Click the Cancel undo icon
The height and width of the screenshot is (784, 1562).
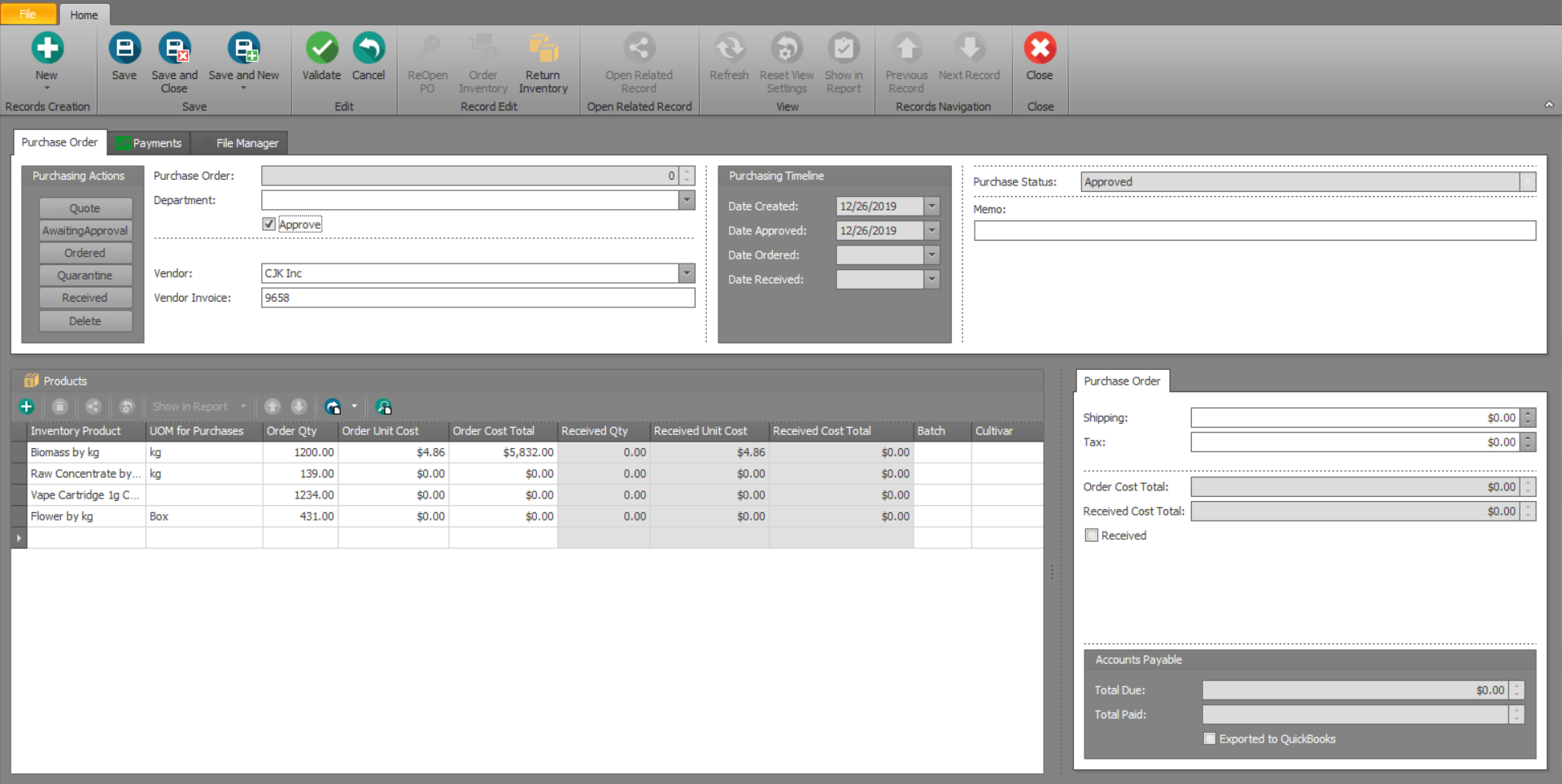pyautogui.click(x=369, y=49)
